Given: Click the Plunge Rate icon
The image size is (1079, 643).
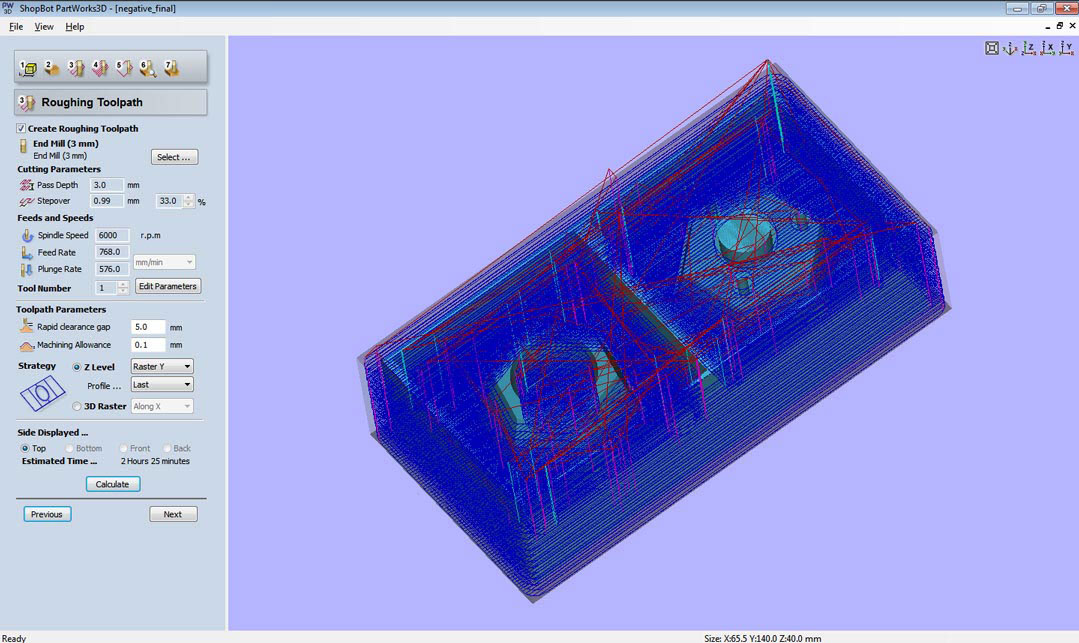Looking at the screenshot, I should [27, 269].
